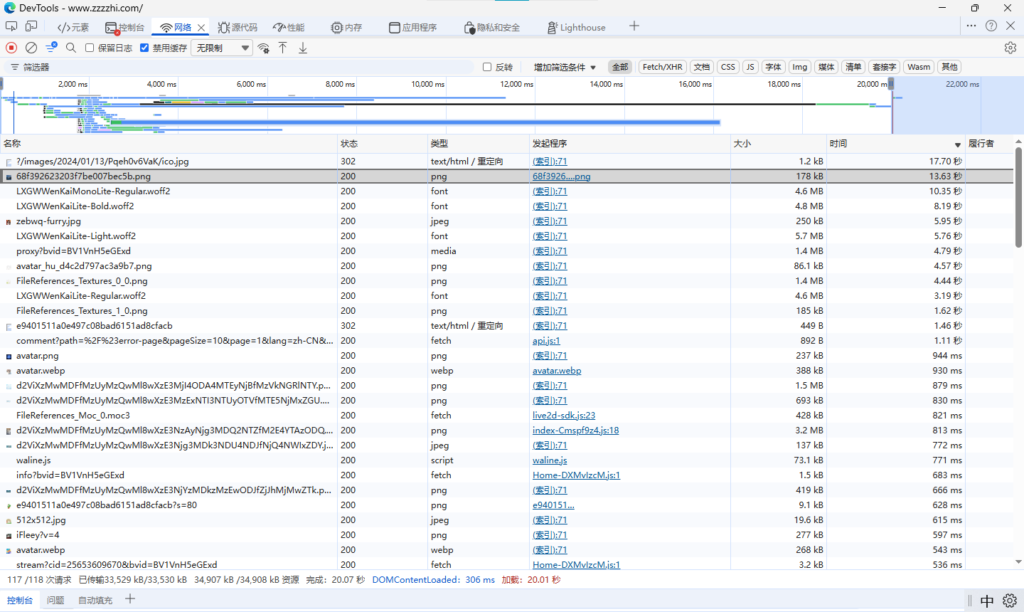The image size is (1024, 612).
Task: Expand the 增加筛选条件 dropdown
Action: (565, 67)
